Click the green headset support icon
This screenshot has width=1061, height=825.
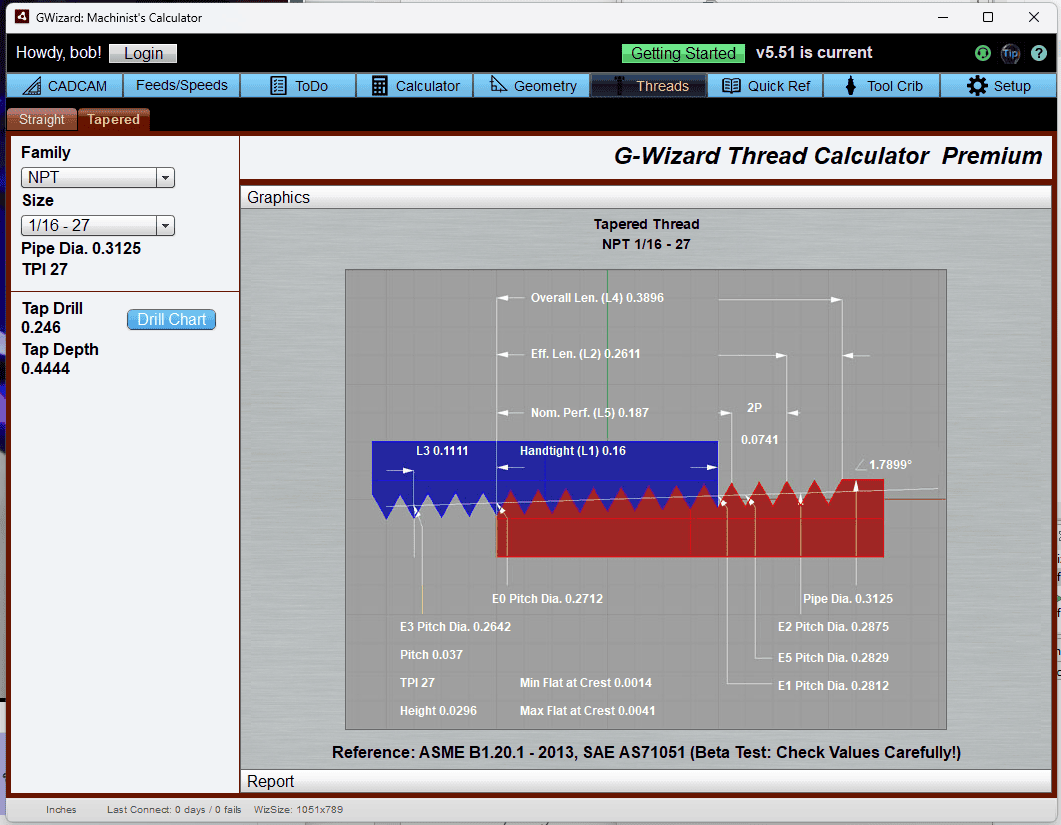click(983, 53)
